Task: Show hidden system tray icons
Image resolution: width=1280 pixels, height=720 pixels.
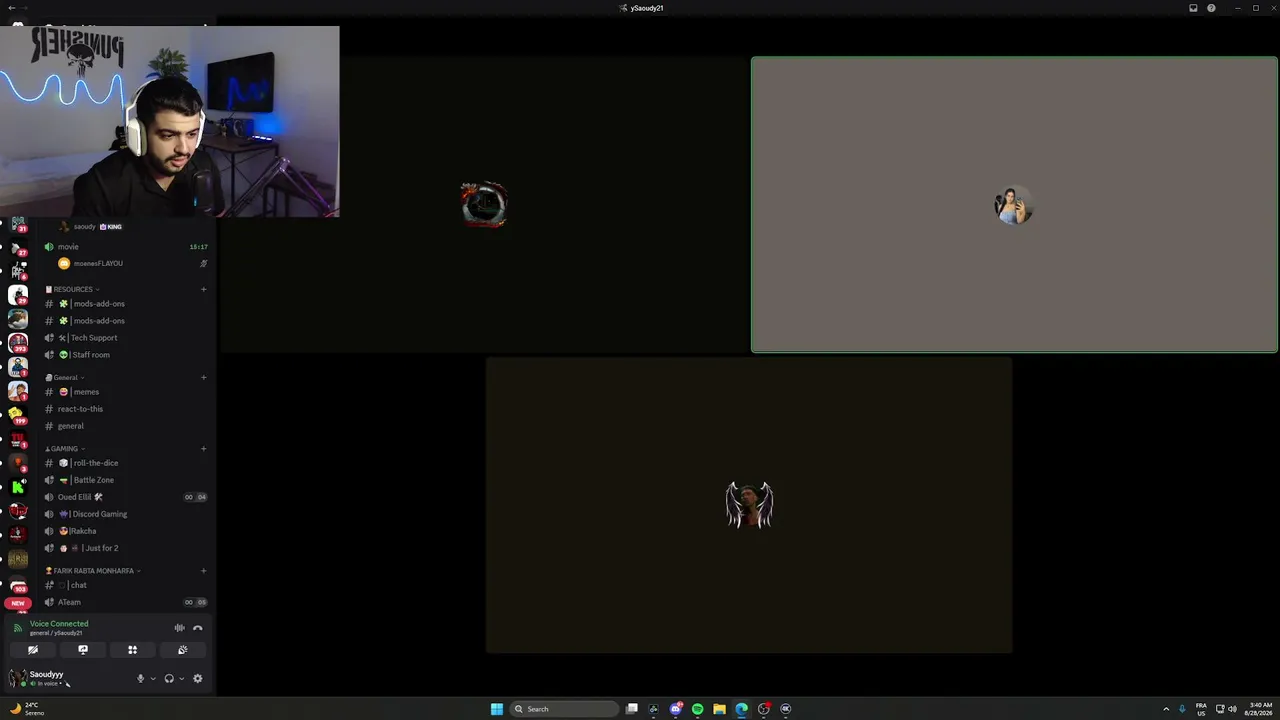Action: [1165, 709]
